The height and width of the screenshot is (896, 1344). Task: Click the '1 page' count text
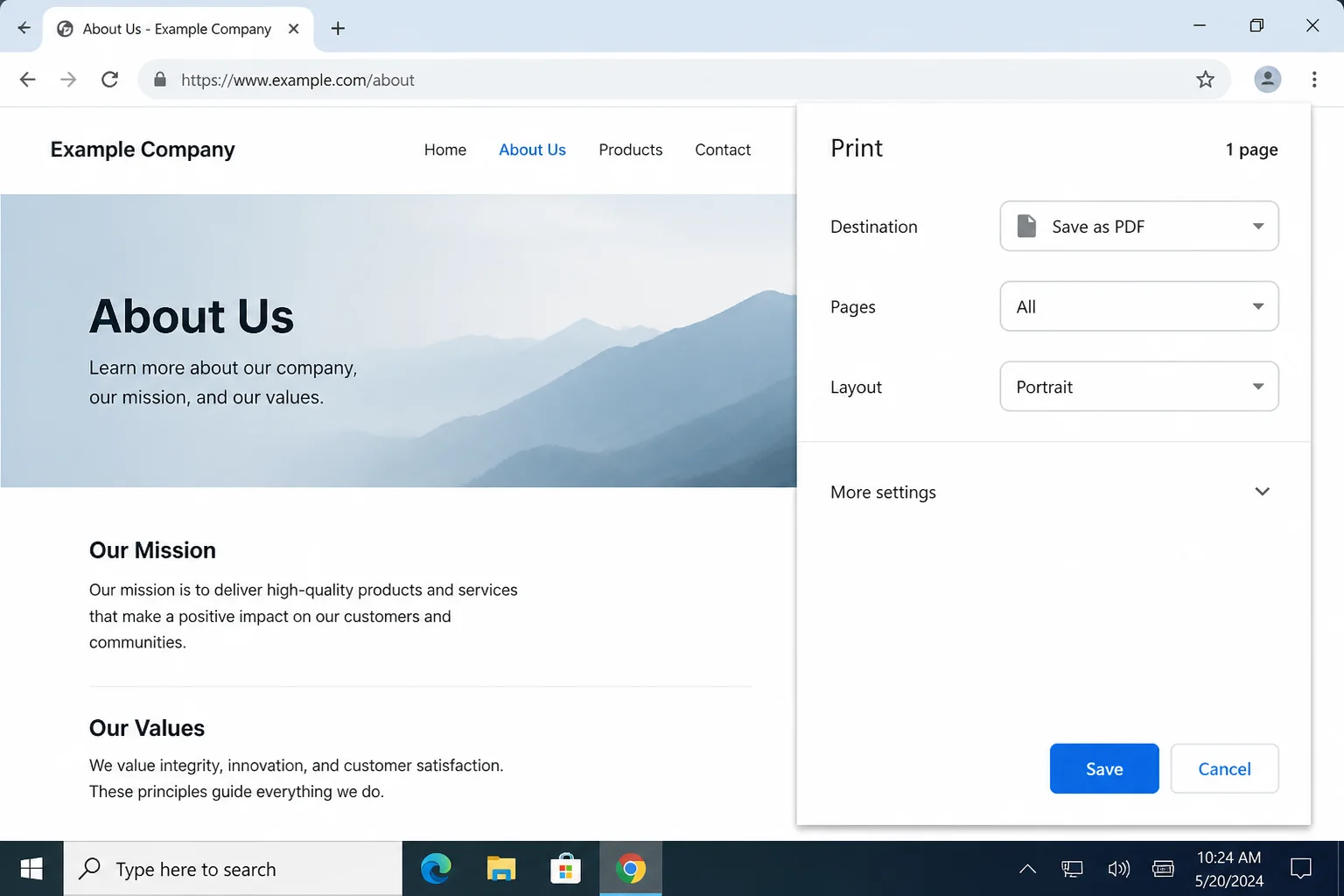point(1251,150)
